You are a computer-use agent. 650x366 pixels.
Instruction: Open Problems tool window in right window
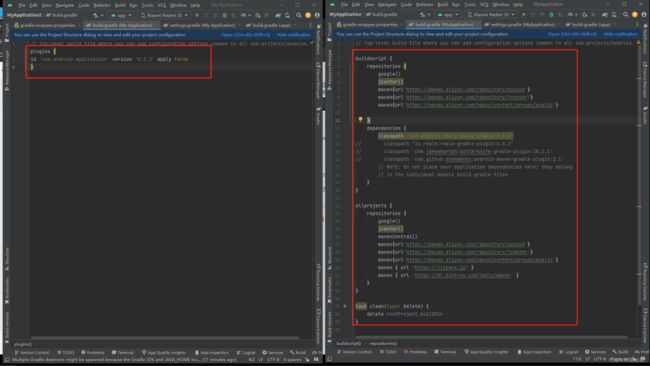click(x=415, y=352)
